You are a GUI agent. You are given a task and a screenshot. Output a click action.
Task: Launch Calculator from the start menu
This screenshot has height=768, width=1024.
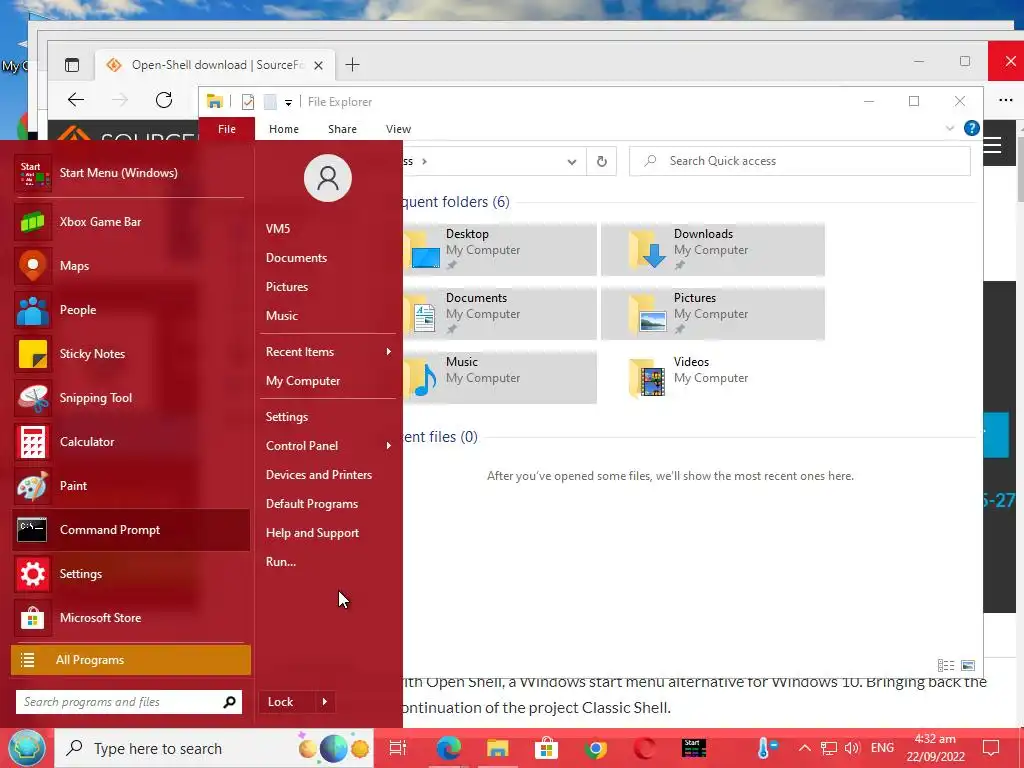(x=130, y=442)
